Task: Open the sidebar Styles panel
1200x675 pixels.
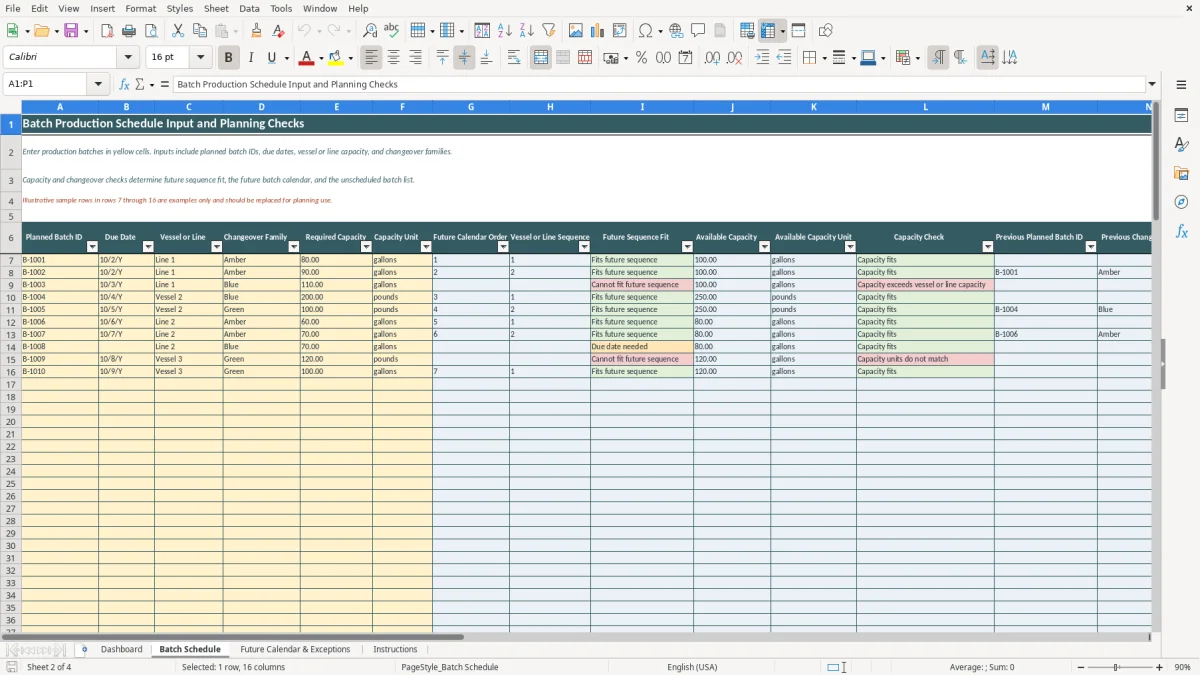Action: pos(1181,144)
